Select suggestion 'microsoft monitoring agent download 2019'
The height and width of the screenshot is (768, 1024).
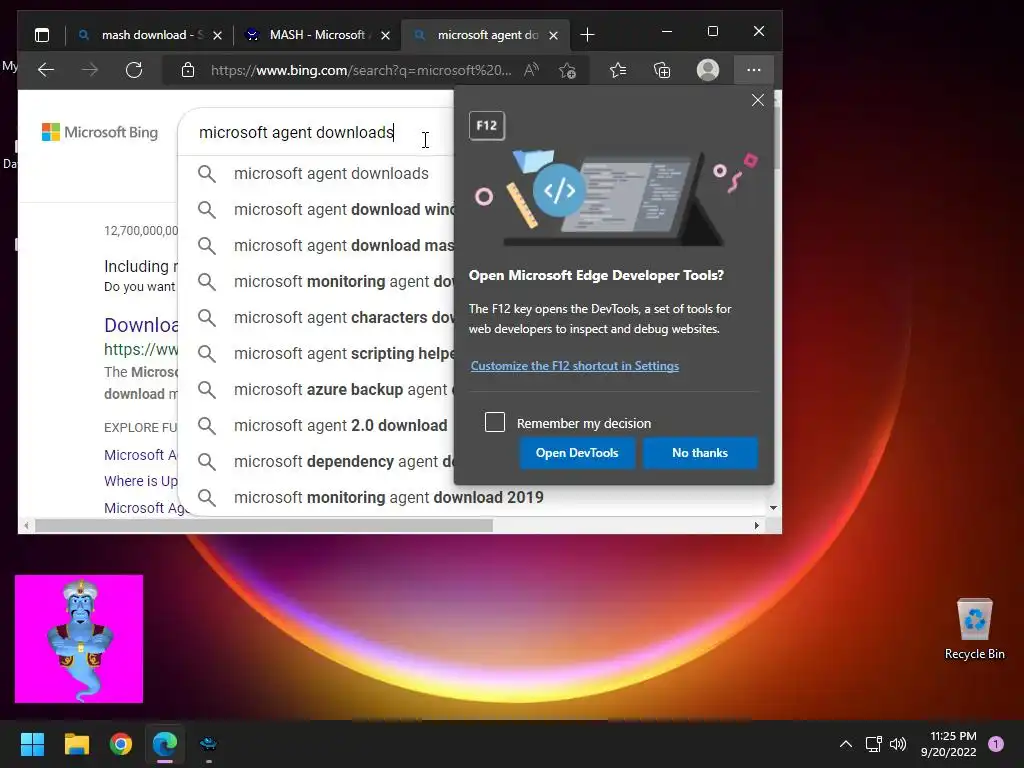pyautogui.click(x=389, y=498)
